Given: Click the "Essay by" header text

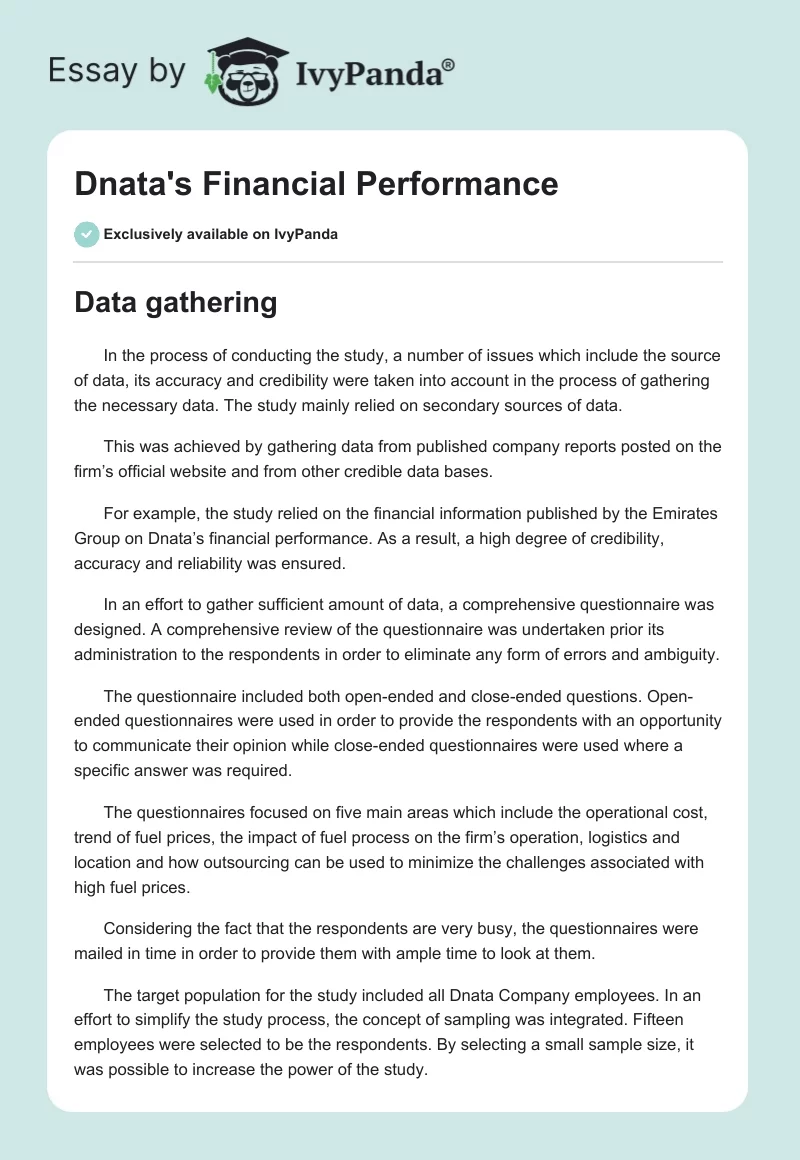Looking at the screenshot, I should (115, 70).
